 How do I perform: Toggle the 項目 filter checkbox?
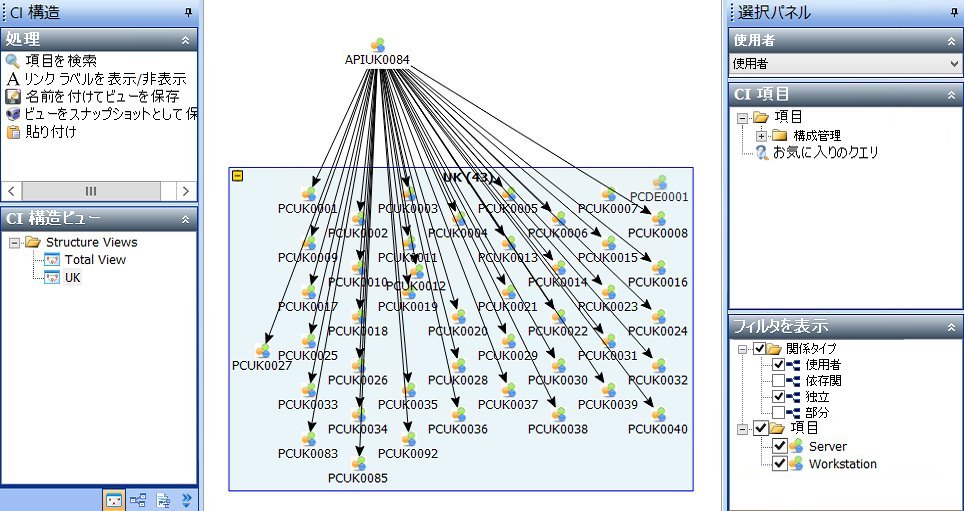(761, 427)
